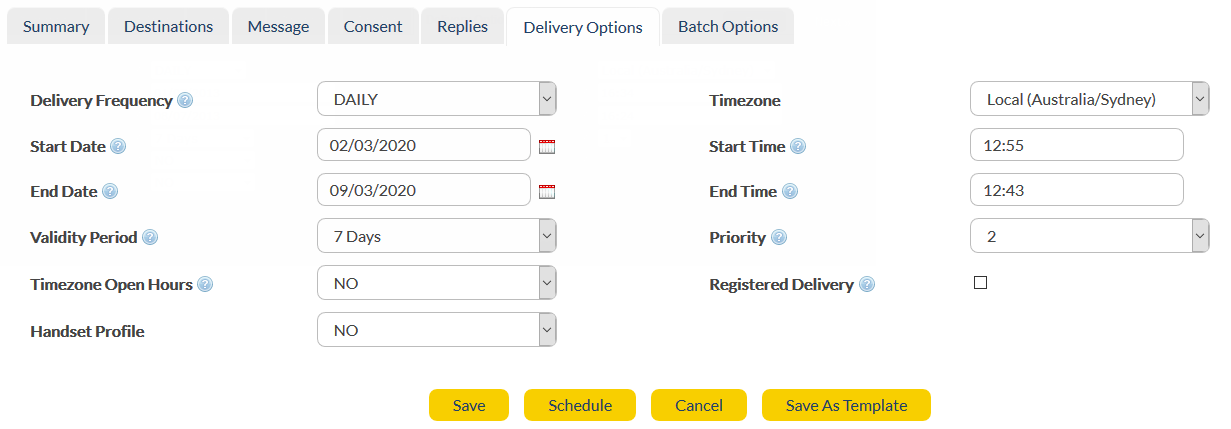The image size is (1231, 429).
Task: Click help icon beside Registered Delivery
Action: [x=867, y=284]
